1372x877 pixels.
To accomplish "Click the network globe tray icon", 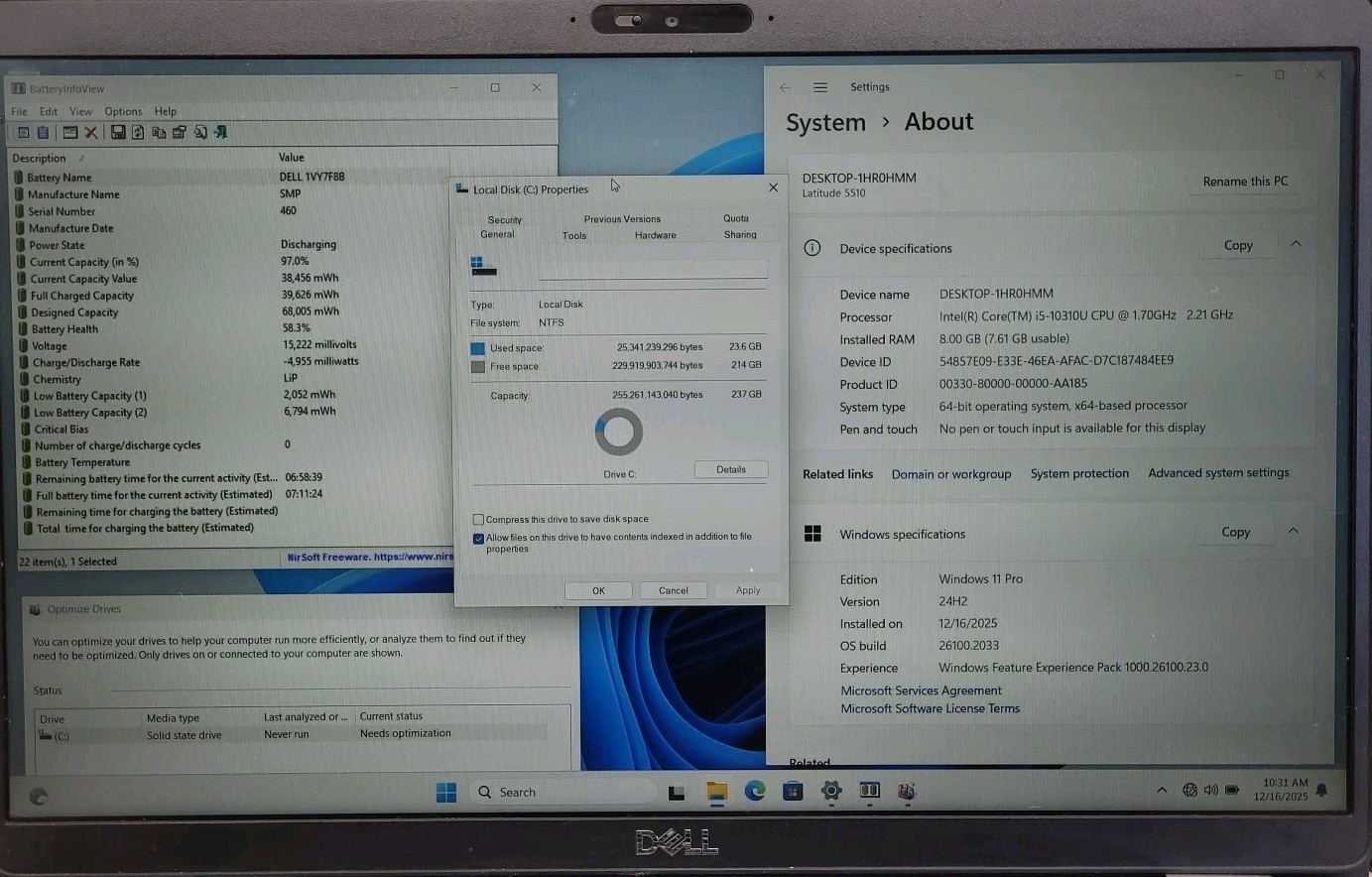I will click(1189, 790).
